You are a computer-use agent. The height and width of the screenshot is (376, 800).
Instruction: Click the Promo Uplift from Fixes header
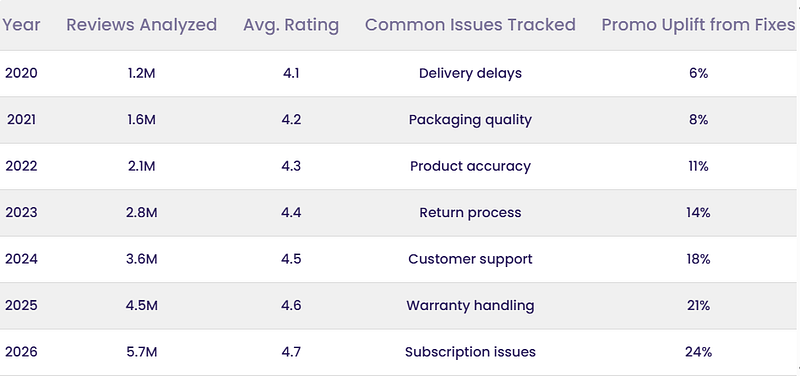click(x=698, y=24)
